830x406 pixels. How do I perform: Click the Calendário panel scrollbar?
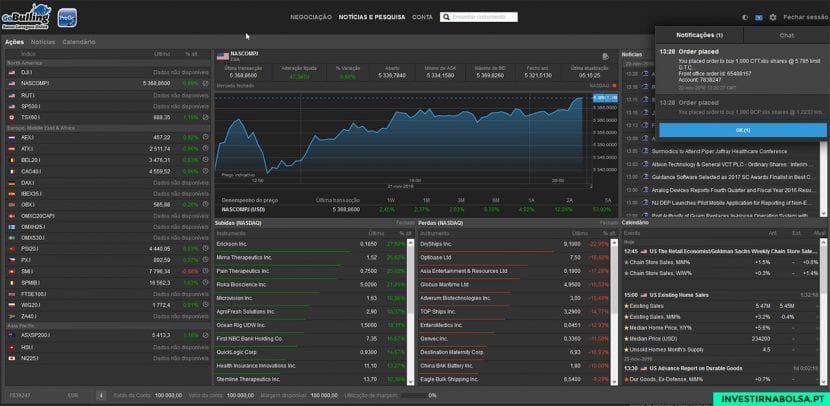click(x=825, y=312)
